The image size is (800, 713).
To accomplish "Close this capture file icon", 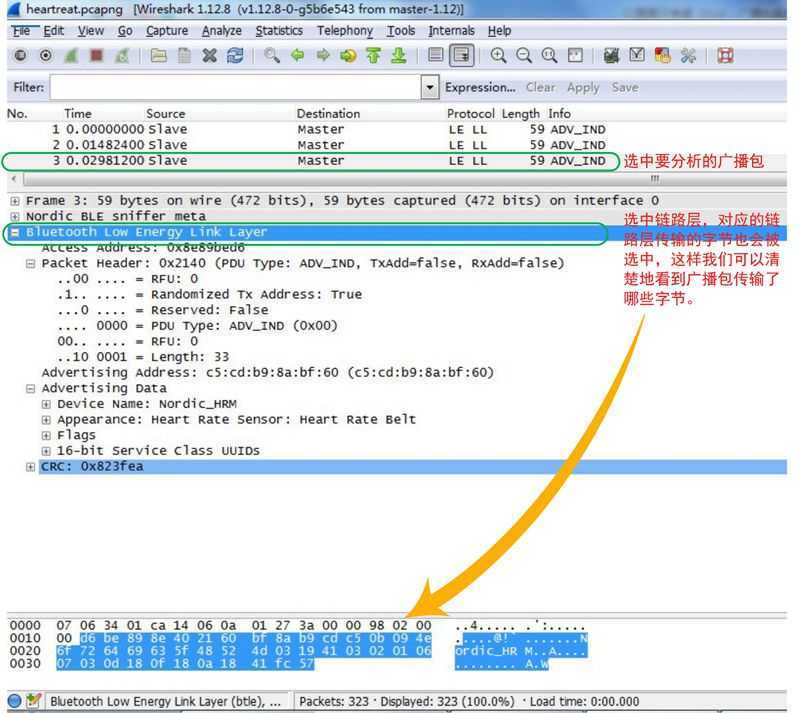I will pyautogui.click(x=210, y=55).
